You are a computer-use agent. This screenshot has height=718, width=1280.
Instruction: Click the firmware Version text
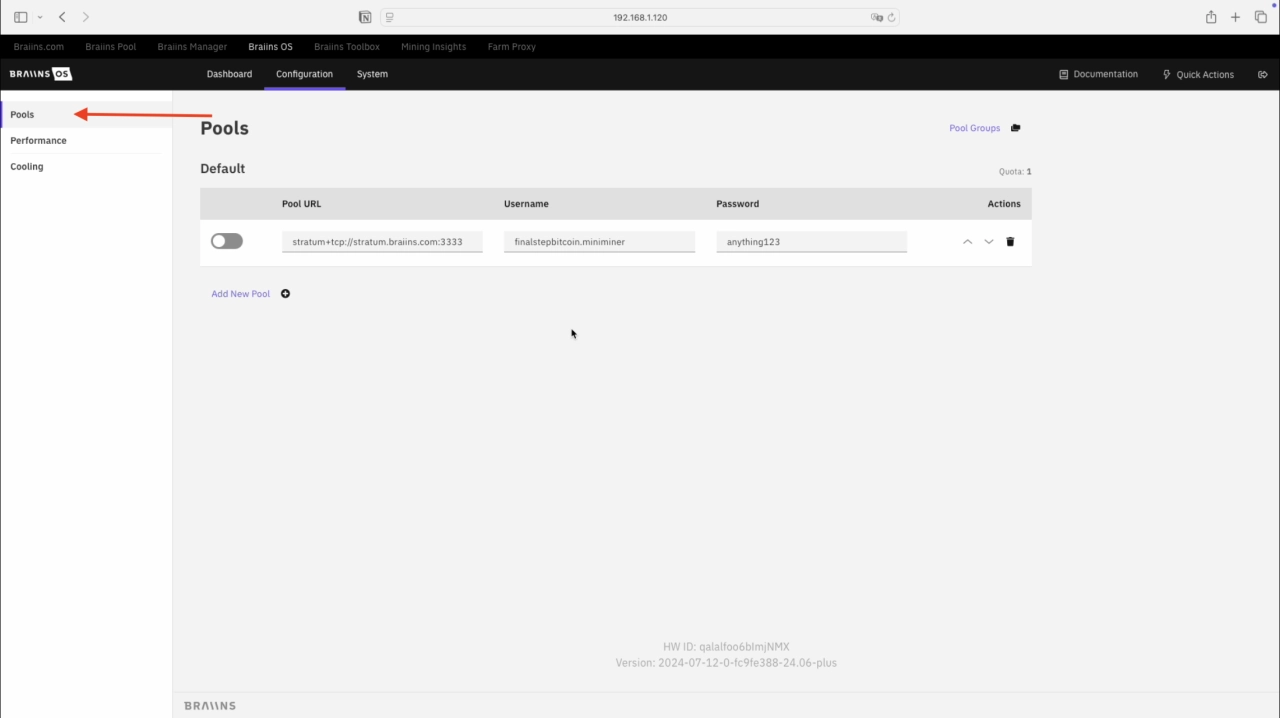[x=726, y=663]
